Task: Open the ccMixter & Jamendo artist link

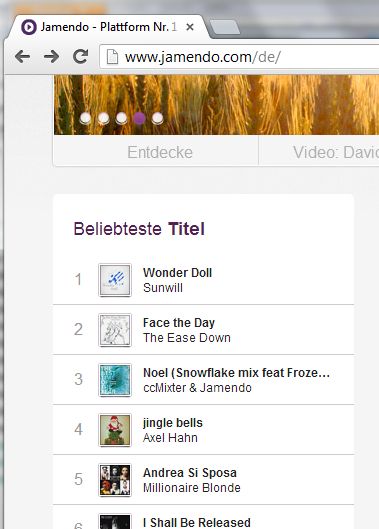Action: coord(197,388)
